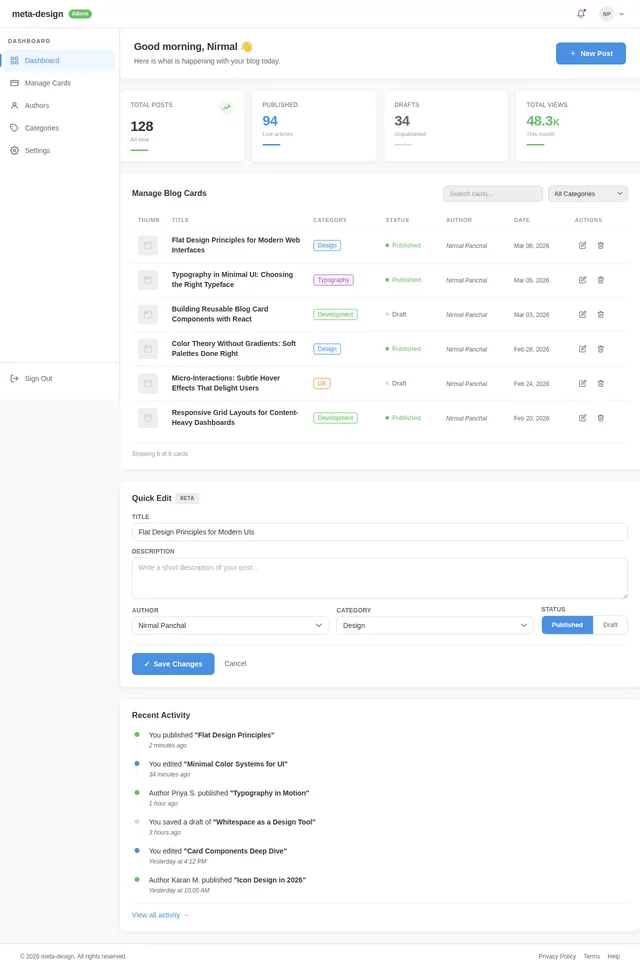The image size is (640, 969).
Task: Open Authors from the sidebar
Action: tap(37, 105)
